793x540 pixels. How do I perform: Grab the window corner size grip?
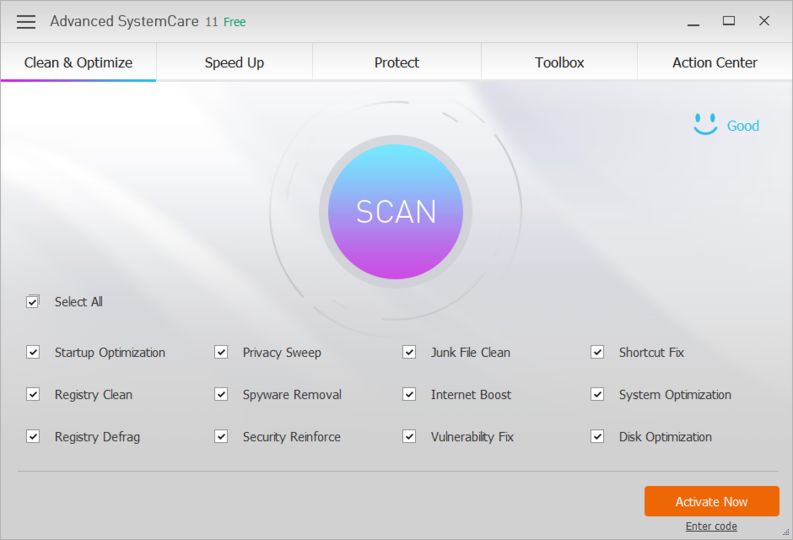[786, 532]
